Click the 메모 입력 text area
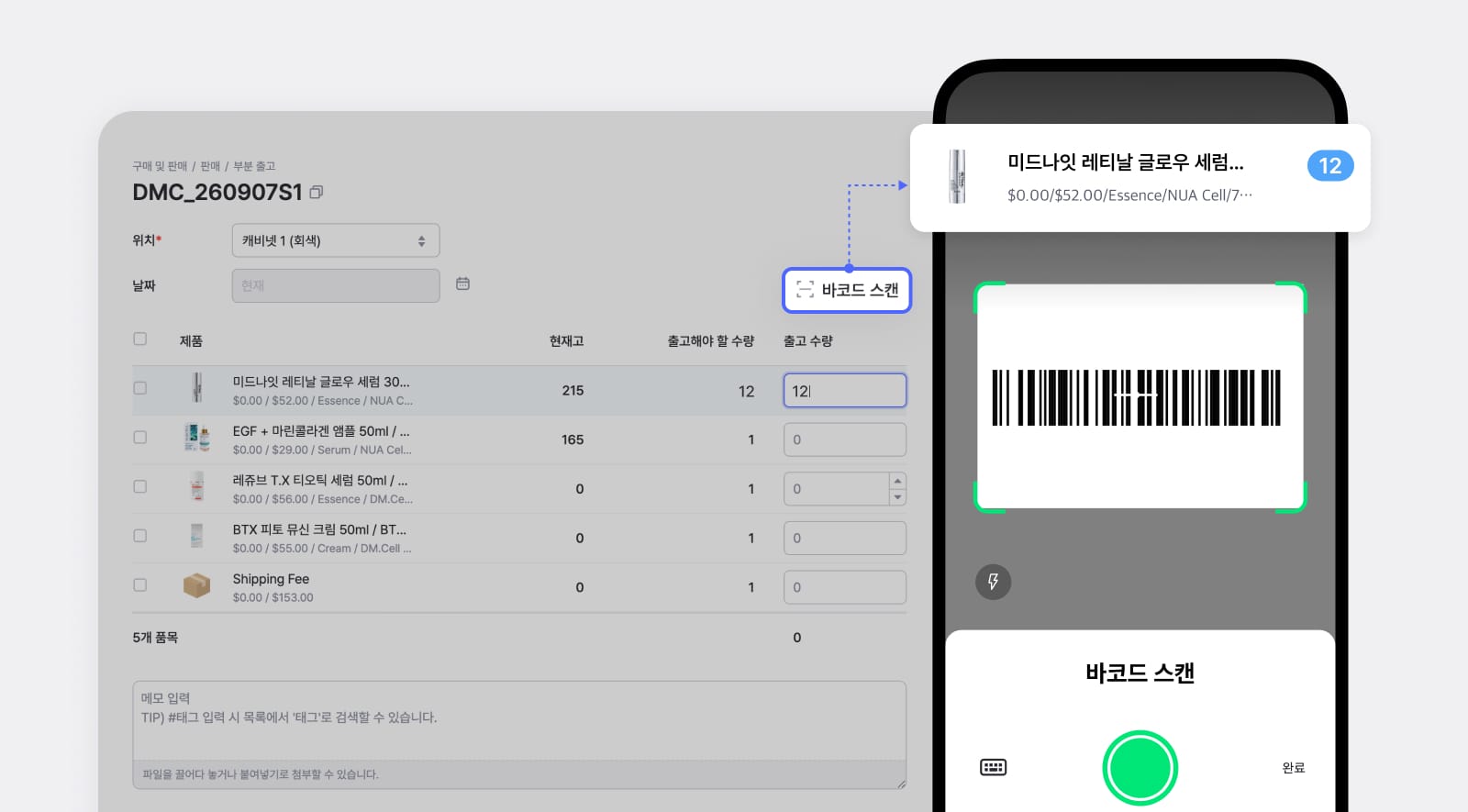This screenshot has width=1468, height=812. (519, 720)
